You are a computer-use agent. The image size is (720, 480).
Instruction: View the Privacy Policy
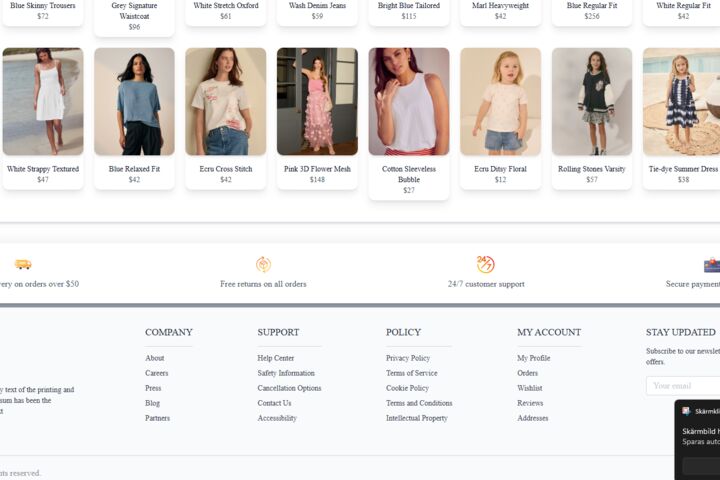coord(408,358)
